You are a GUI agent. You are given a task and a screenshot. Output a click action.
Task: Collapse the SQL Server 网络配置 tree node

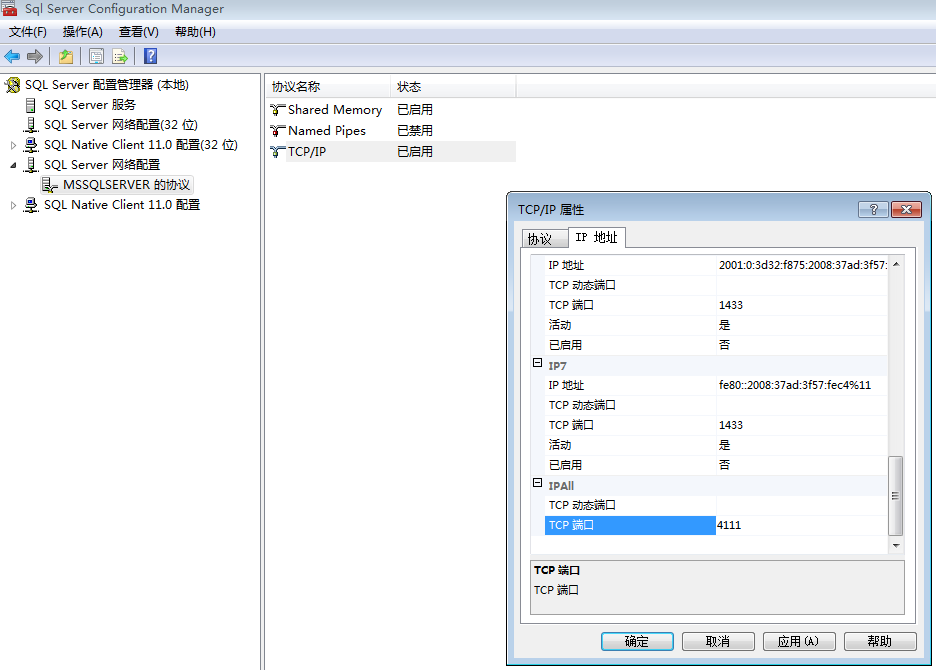pyautogui.click(x=13, y=165)
